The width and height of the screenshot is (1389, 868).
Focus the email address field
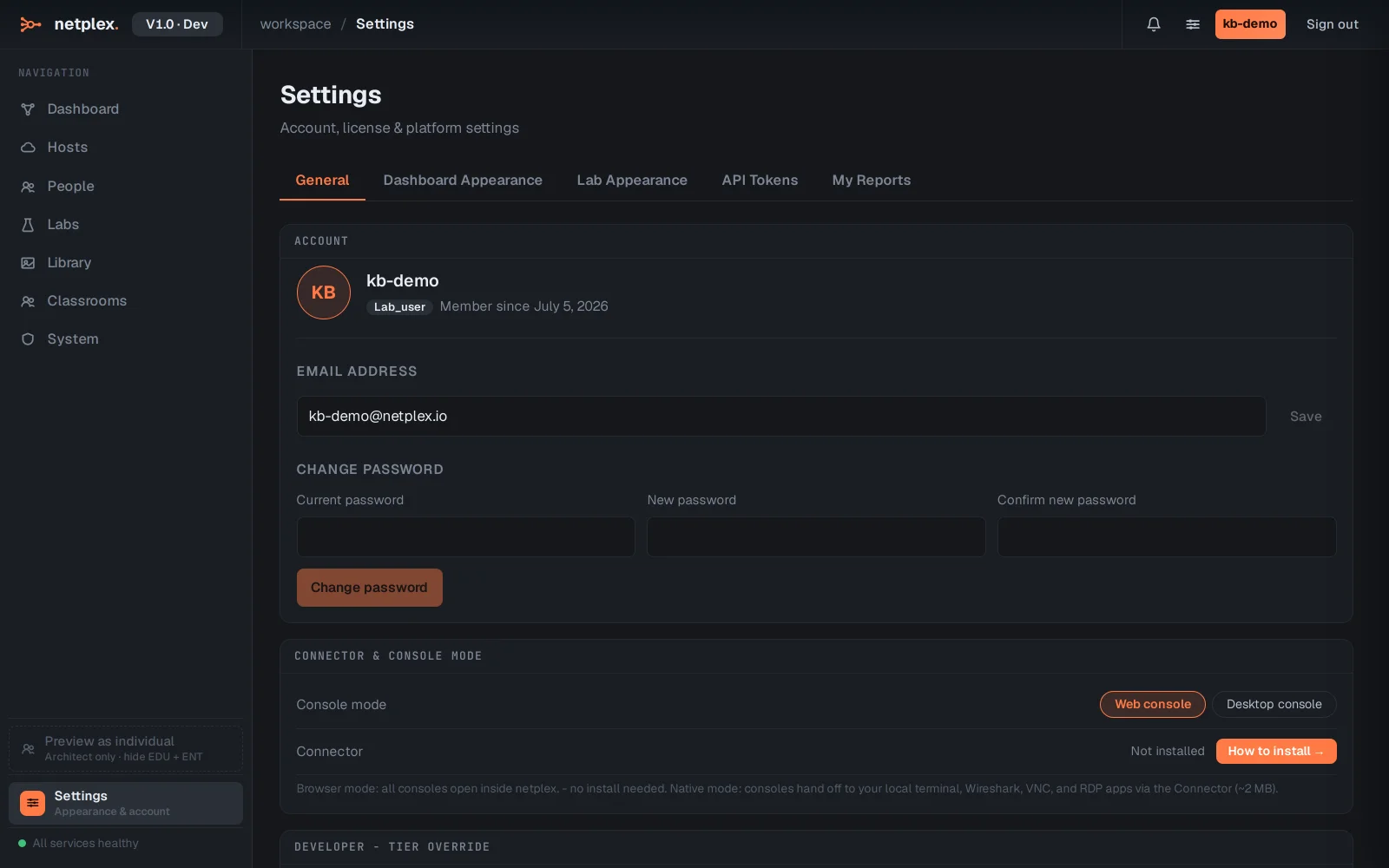(x=781, y=417)
